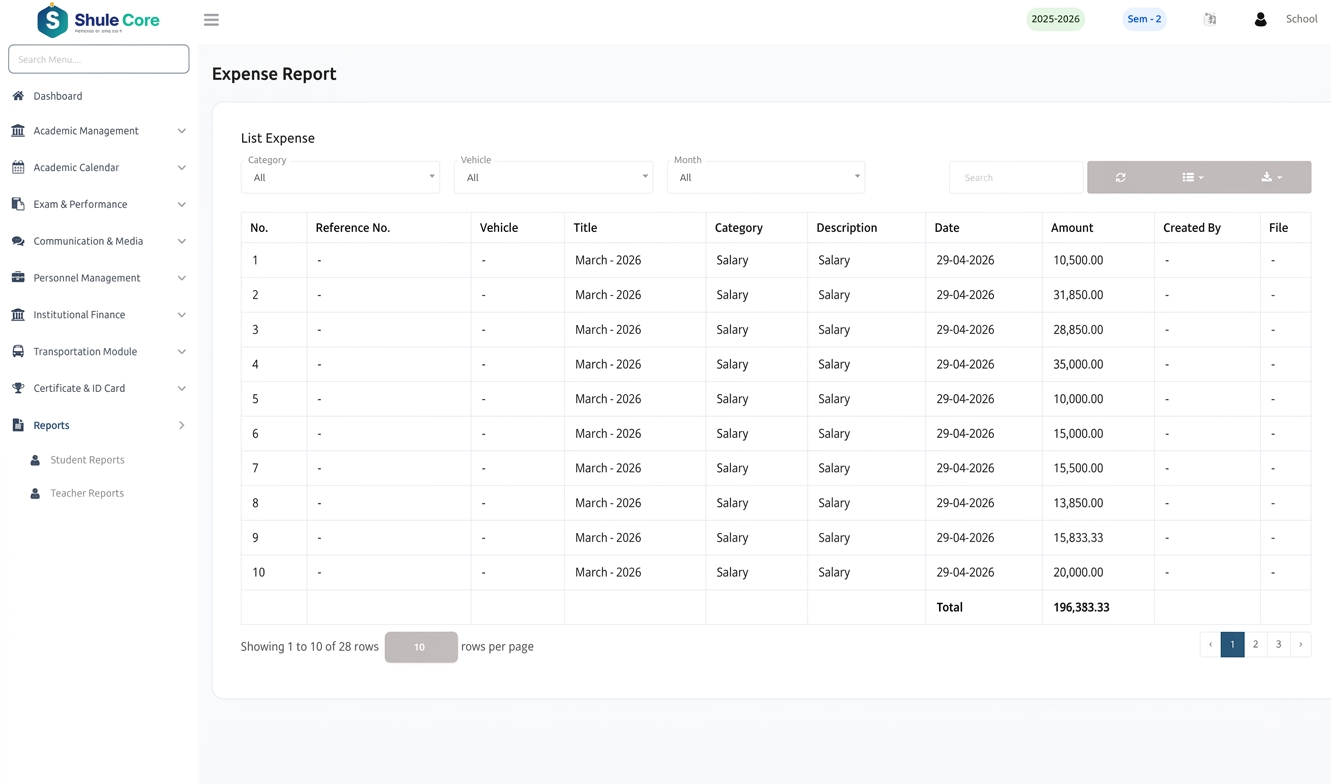Click the Dashboard home icon
The width and height of the screenshot is (1331, 784).
(x=18, y=96)
